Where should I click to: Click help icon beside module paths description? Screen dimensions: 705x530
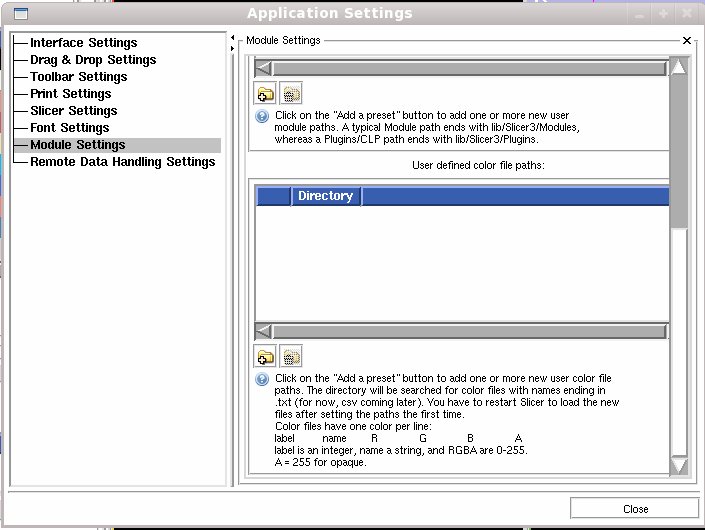coord(262,116)
